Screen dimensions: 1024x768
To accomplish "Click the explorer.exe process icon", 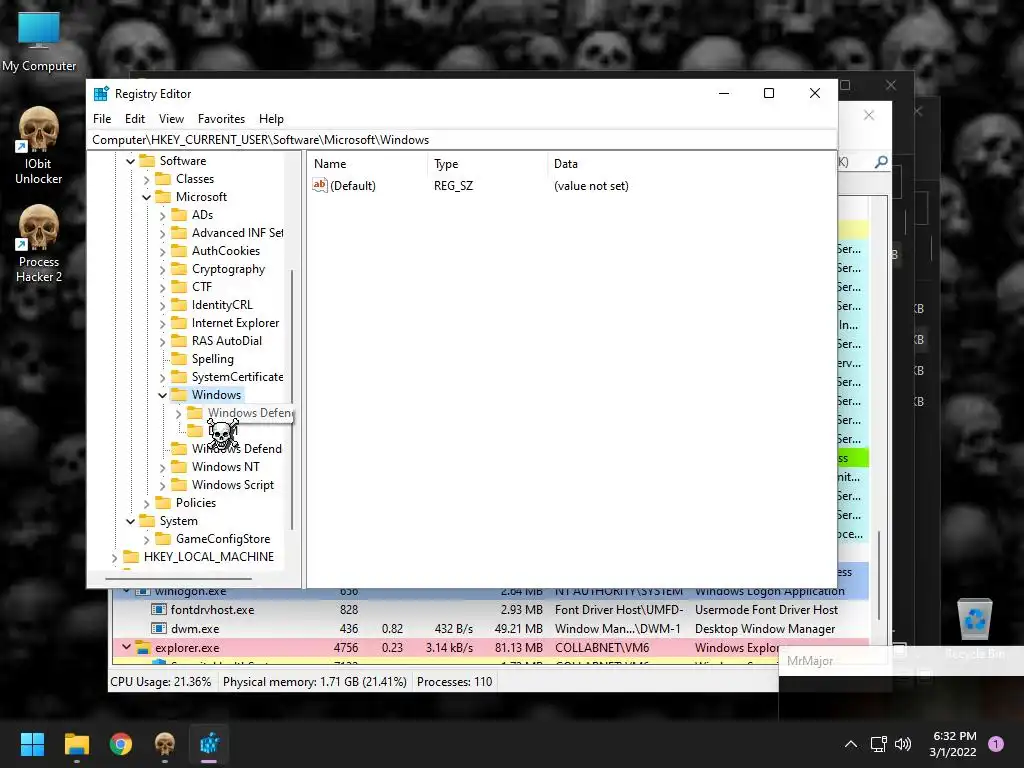I will [x=142, y=648].
